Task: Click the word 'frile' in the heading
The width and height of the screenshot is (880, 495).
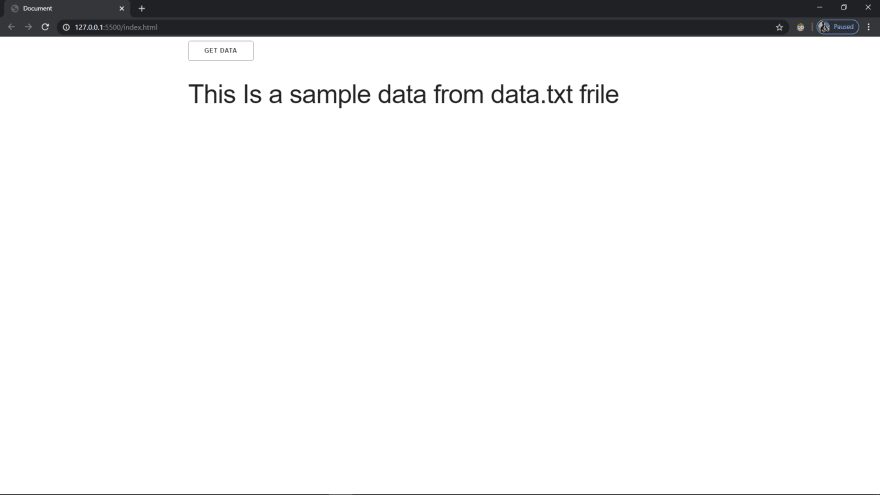Action: (x=599, y=94)
